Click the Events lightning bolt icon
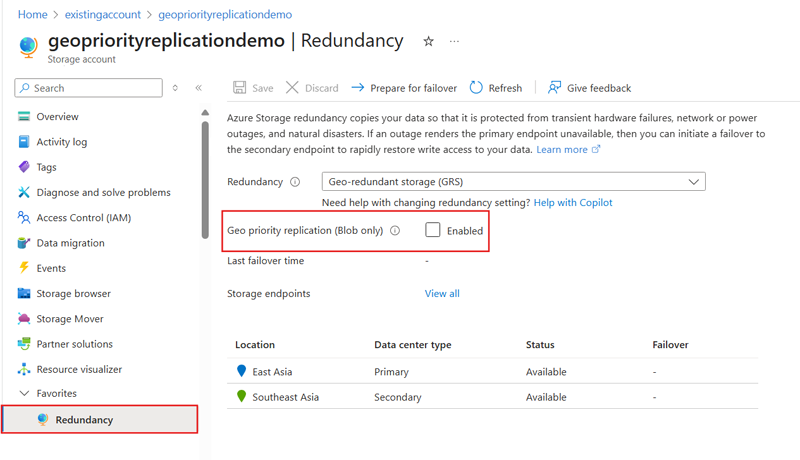 (24, 268)
